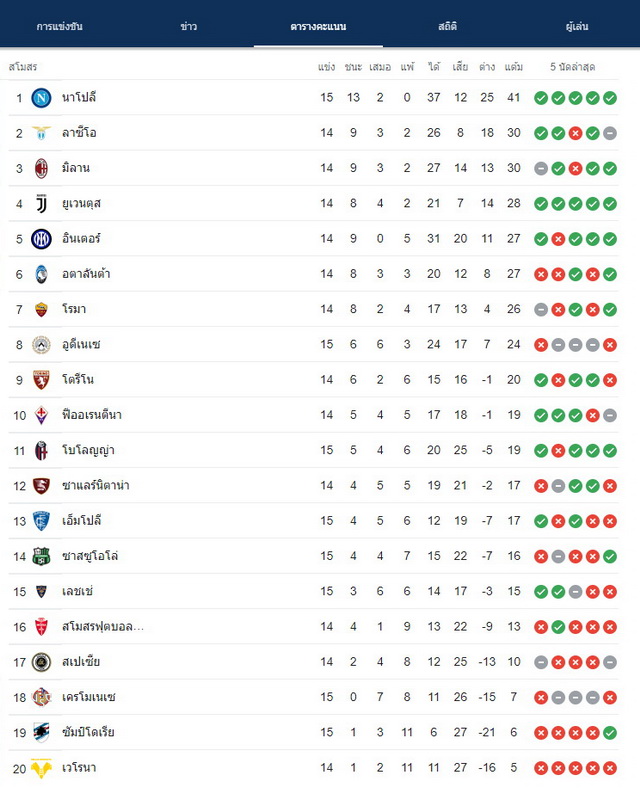The width and height of the screenshot is (640, 788).
Task: Click the Sassuolo green badge
Action: (41, 556)
